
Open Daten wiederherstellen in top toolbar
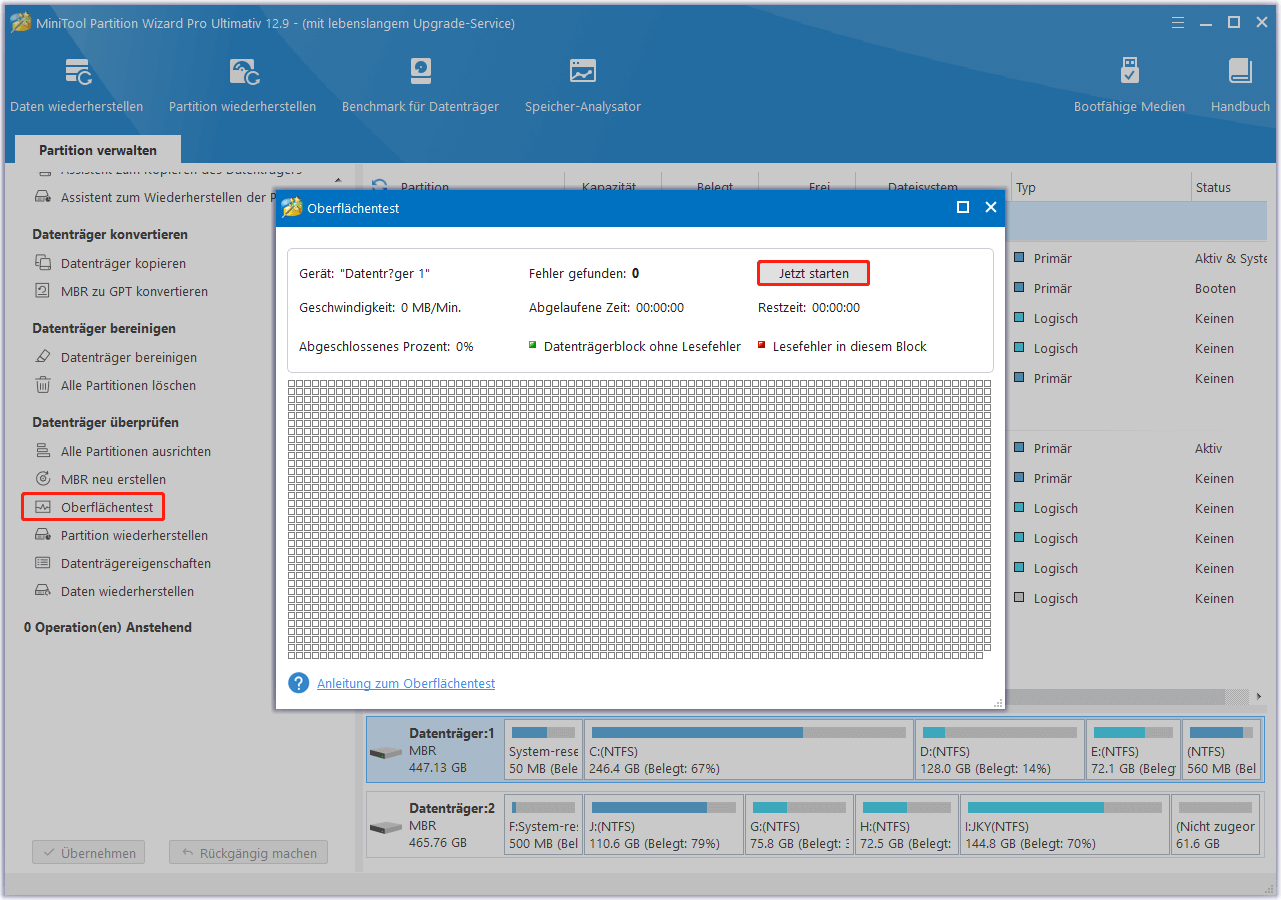(x=77, y=85)
